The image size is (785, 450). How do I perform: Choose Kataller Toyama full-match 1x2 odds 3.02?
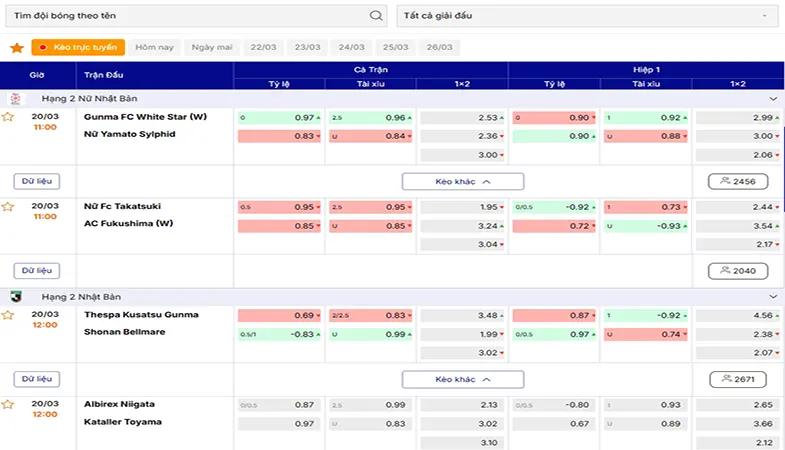pos(462,424)
